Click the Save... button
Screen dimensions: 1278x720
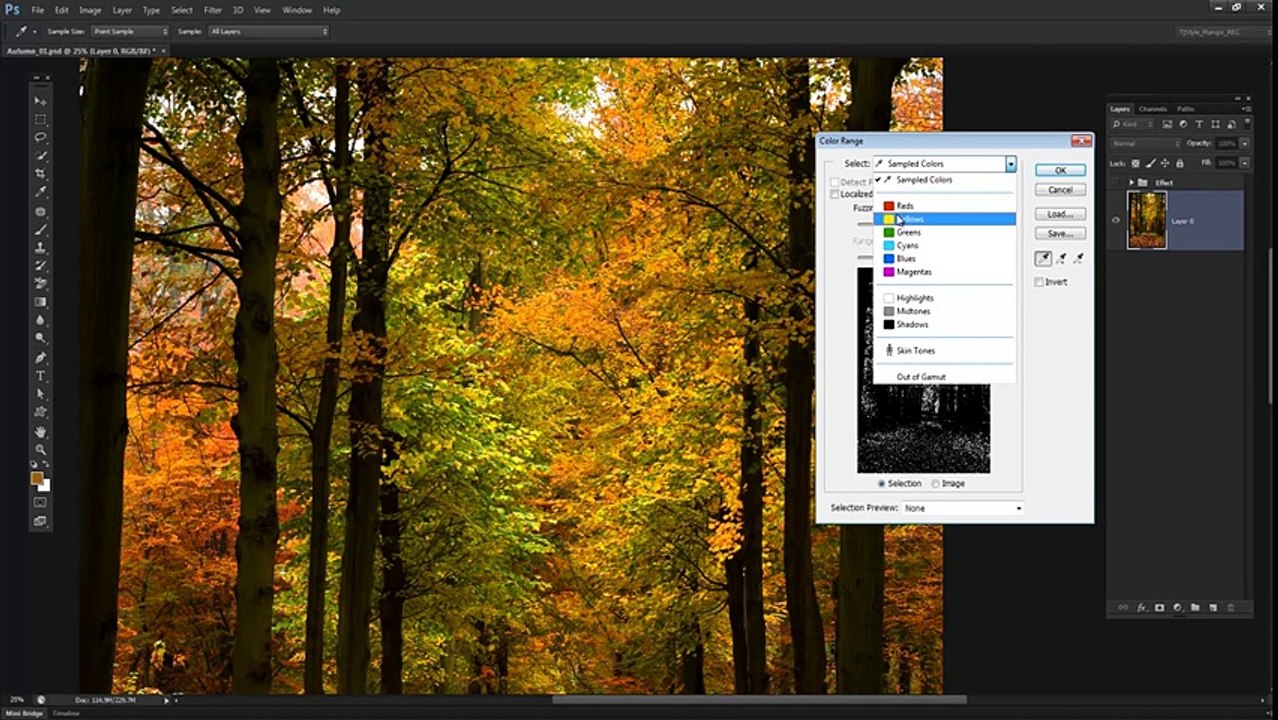pos(1060,234)
